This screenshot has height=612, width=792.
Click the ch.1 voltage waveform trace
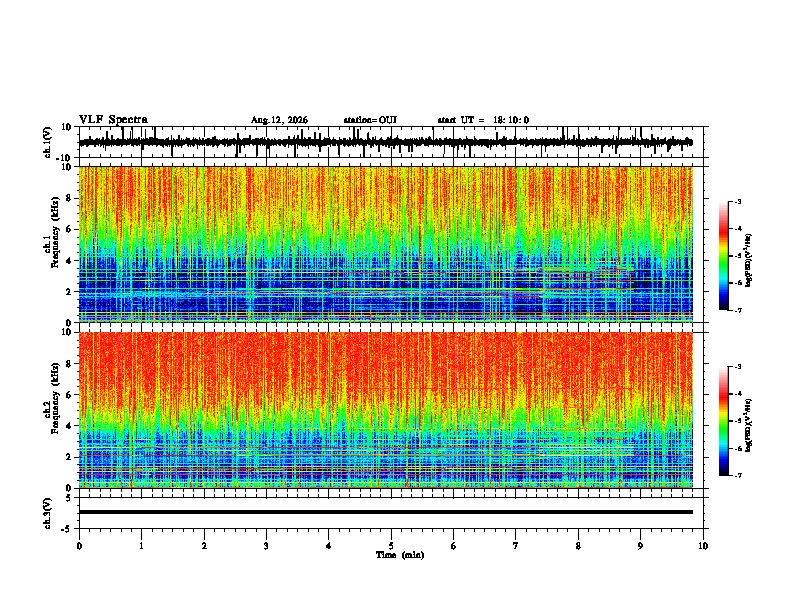coord(386,142)
